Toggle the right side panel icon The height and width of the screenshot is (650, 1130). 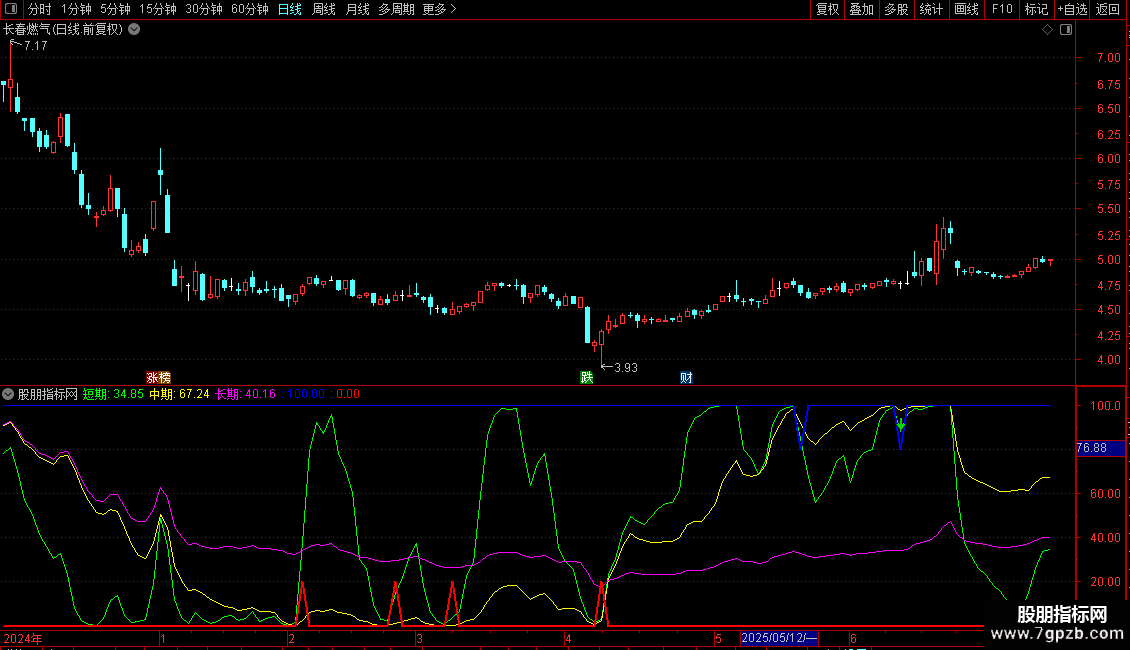pyautogui.click(x=1066, y=30)
